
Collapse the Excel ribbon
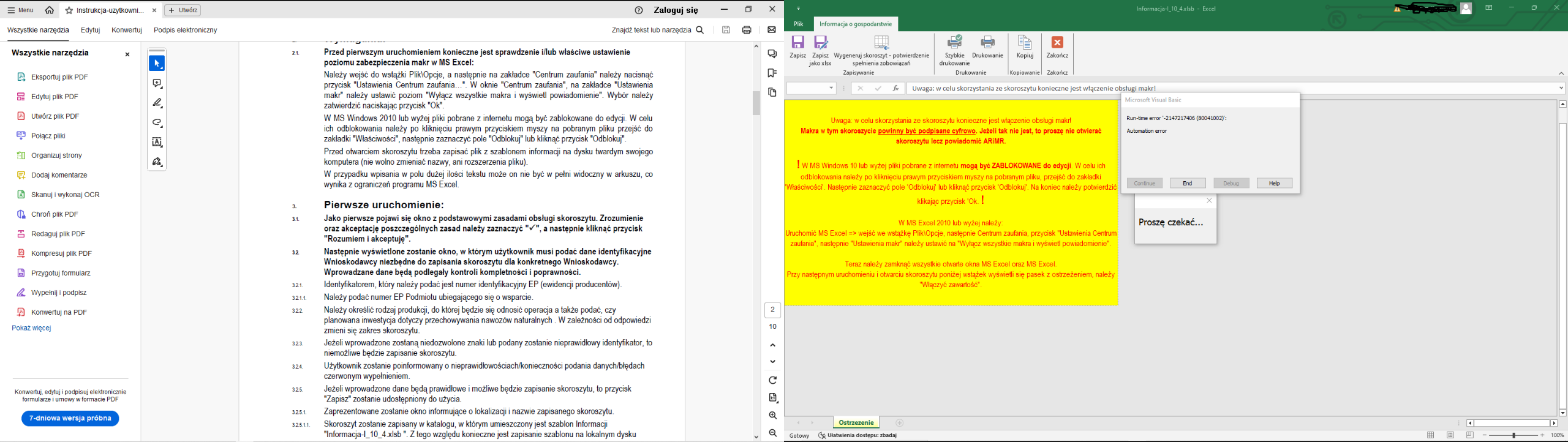[x=1561, y=73]
